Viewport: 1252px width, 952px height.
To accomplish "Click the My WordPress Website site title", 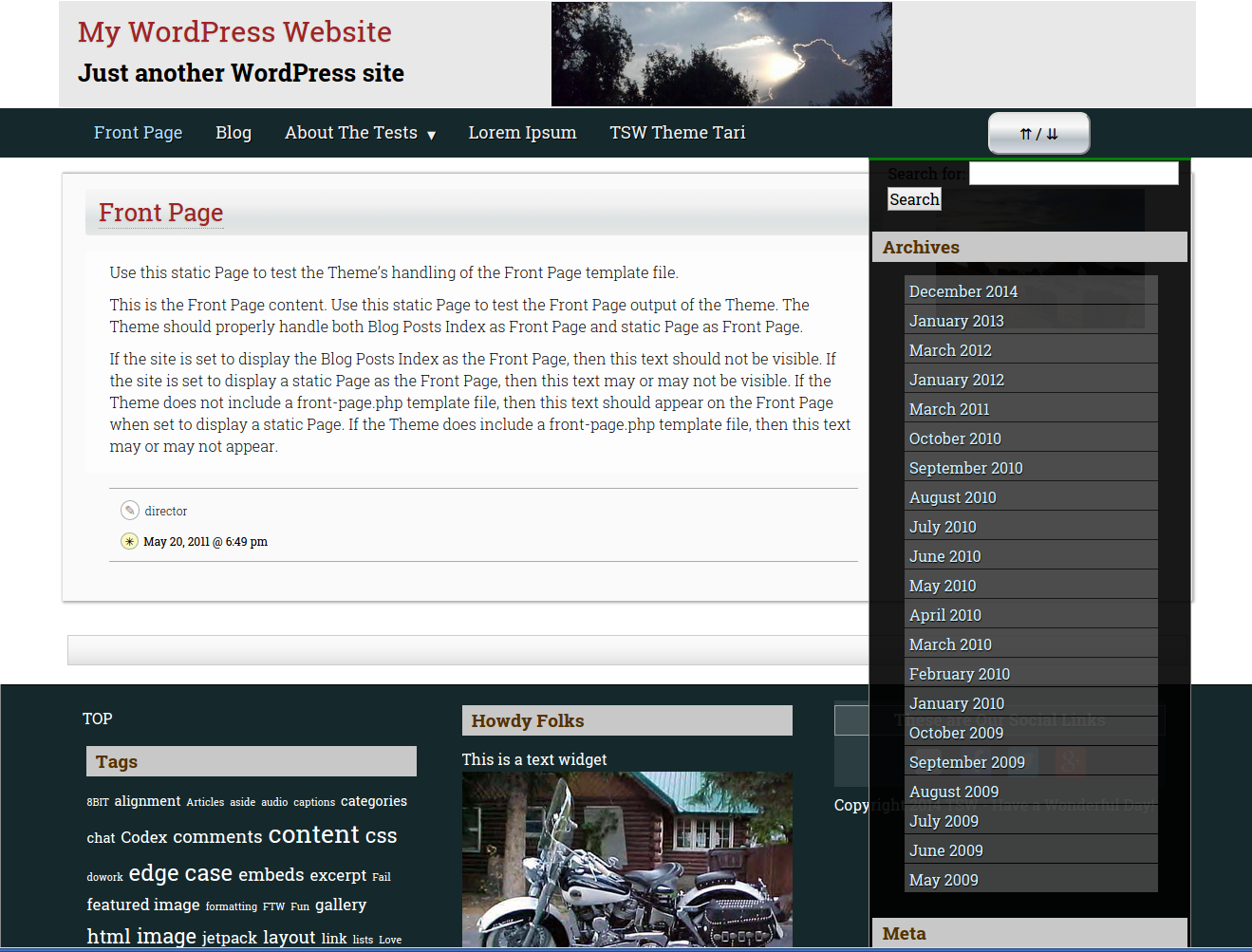I will click(234, 32).
